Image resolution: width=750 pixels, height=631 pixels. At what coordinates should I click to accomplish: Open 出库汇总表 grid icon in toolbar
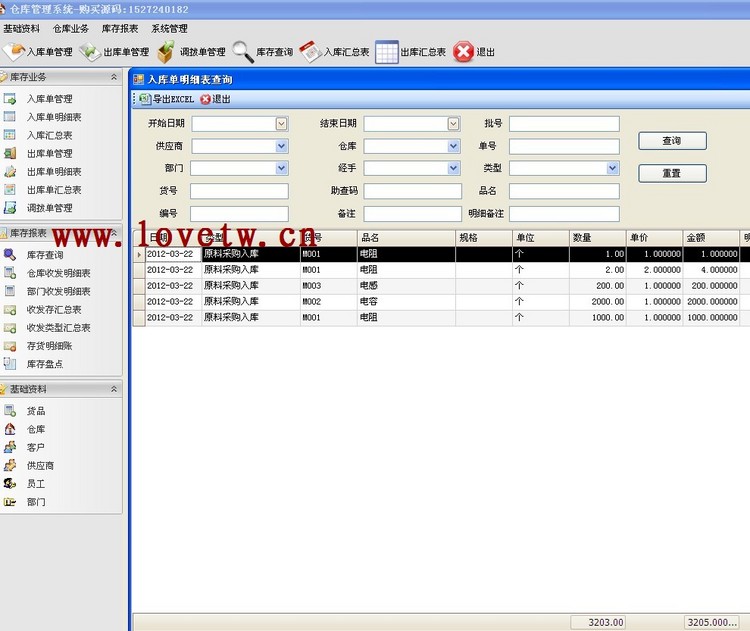tap(386, 52)
